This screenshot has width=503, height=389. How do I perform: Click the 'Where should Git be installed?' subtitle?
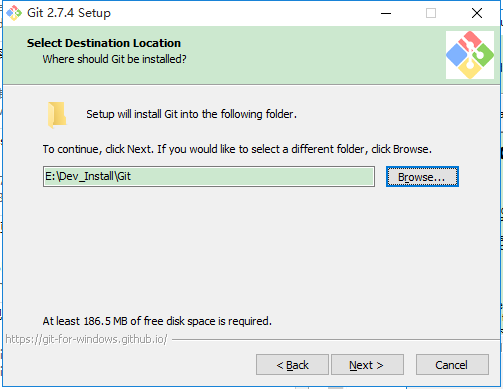114,59
